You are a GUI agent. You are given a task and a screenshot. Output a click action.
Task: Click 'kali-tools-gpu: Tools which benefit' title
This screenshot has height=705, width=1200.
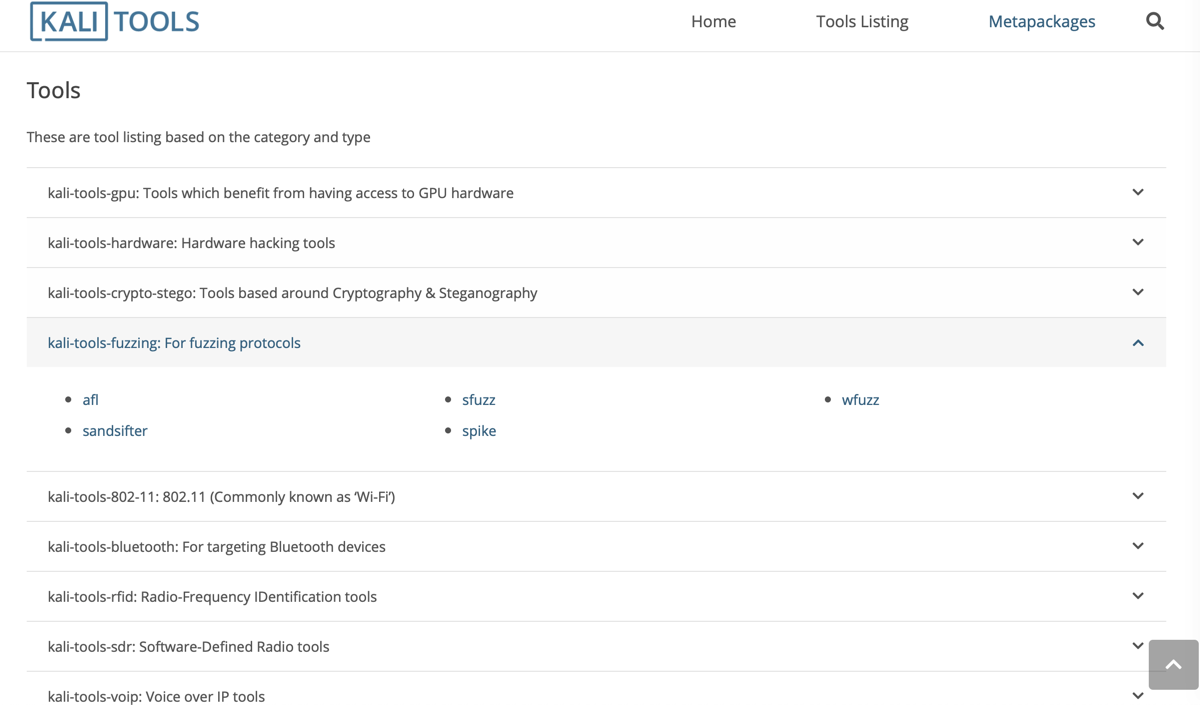281,192
